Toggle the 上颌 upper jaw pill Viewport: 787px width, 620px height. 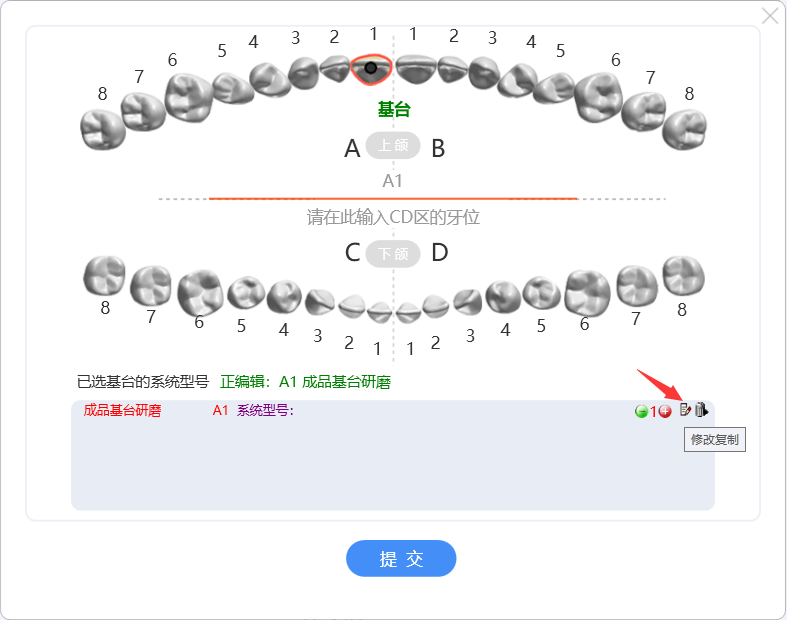pos(393,146)
